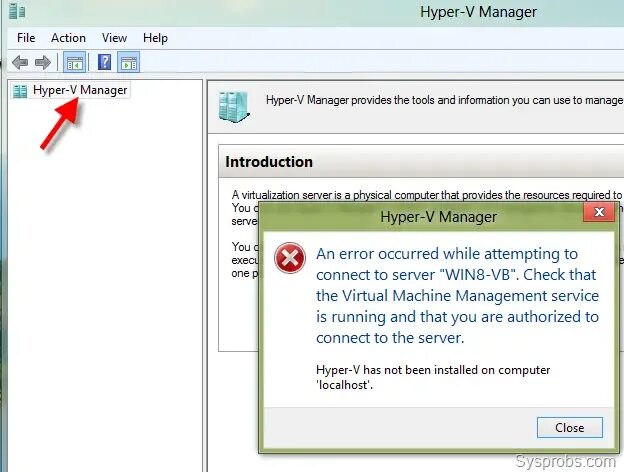Click the red error icon in dialog
Viewport: 624px width, 472px height.
290,258
